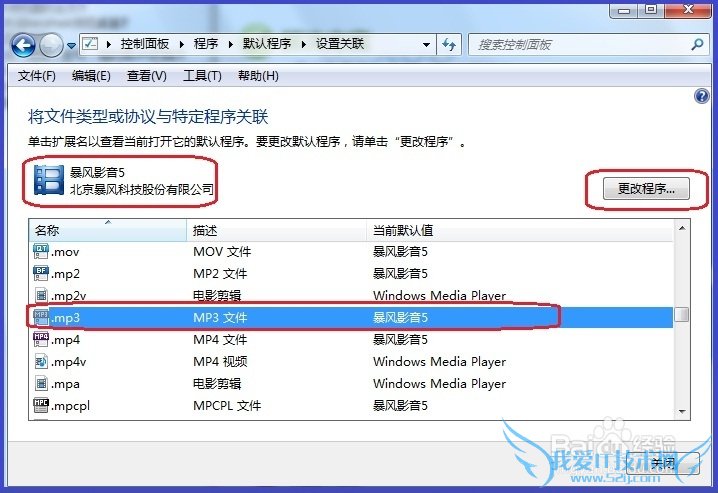
Task: Click the 暴风影音5 program icon
Action: (49, 180)
